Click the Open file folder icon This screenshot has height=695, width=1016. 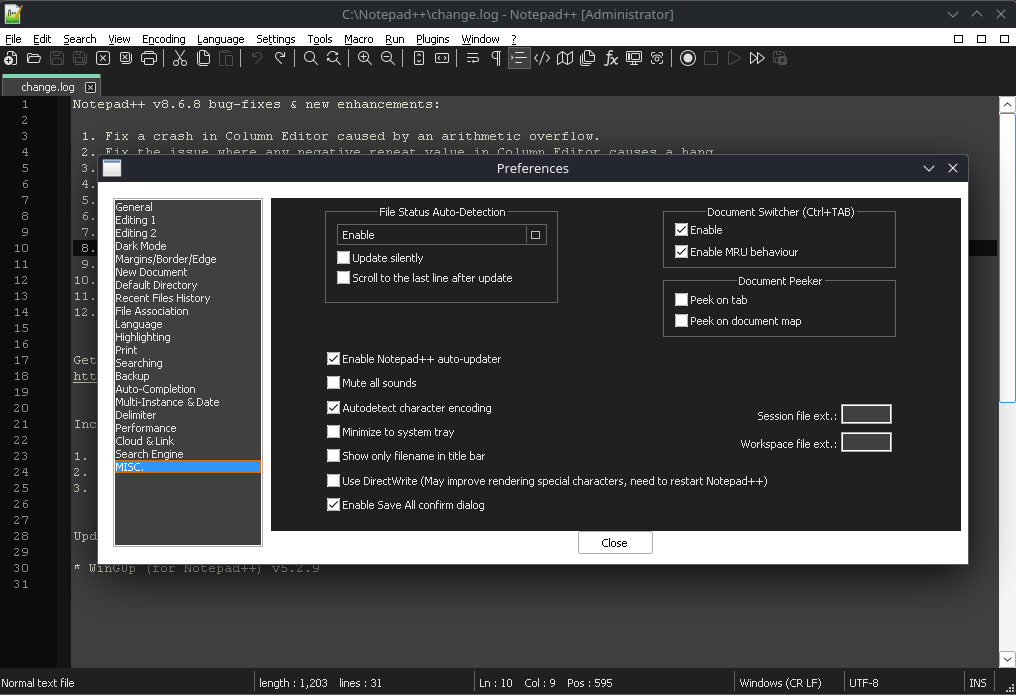point(34,58)
